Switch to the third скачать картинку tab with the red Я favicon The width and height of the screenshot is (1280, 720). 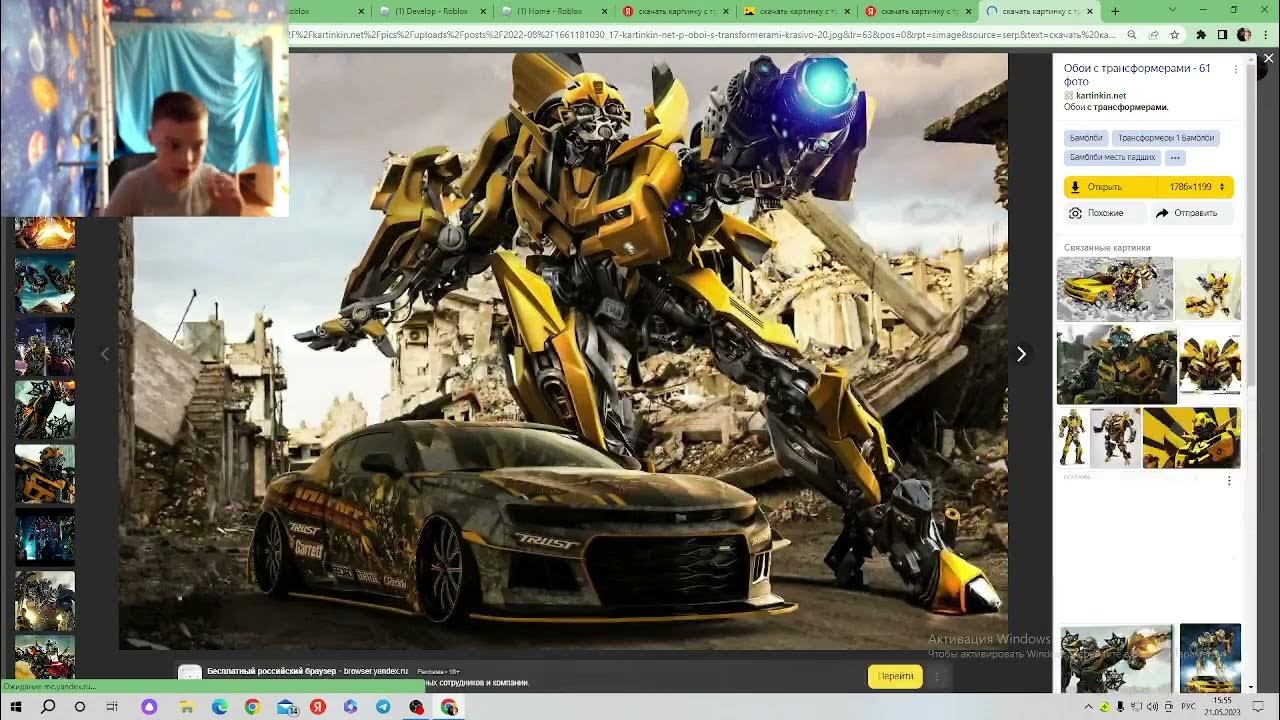coord(919,11)
